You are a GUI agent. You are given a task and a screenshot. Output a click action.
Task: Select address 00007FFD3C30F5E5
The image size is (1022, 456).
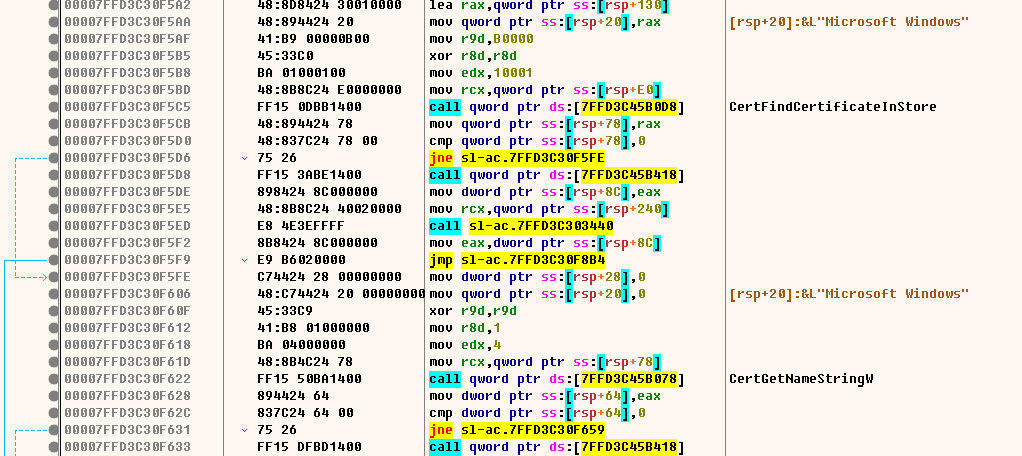[127, 208]
